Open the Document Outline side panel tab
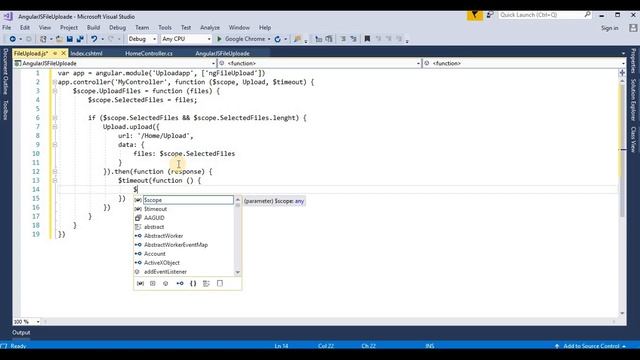Viewport: 640px width, 360px height. click(x=5, y=71)
